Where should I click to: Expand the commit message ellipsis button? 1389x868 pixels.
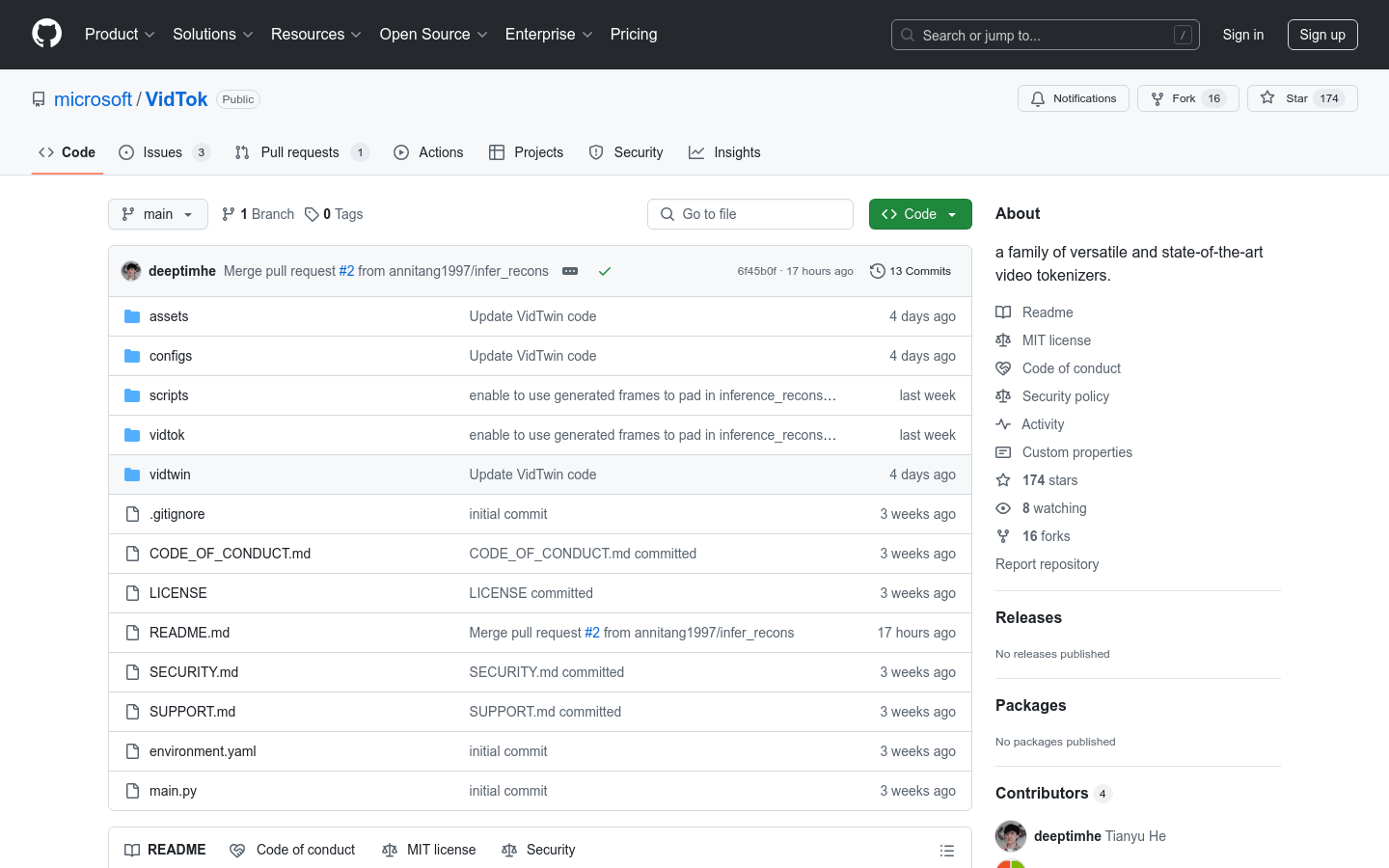coord(570,271)
